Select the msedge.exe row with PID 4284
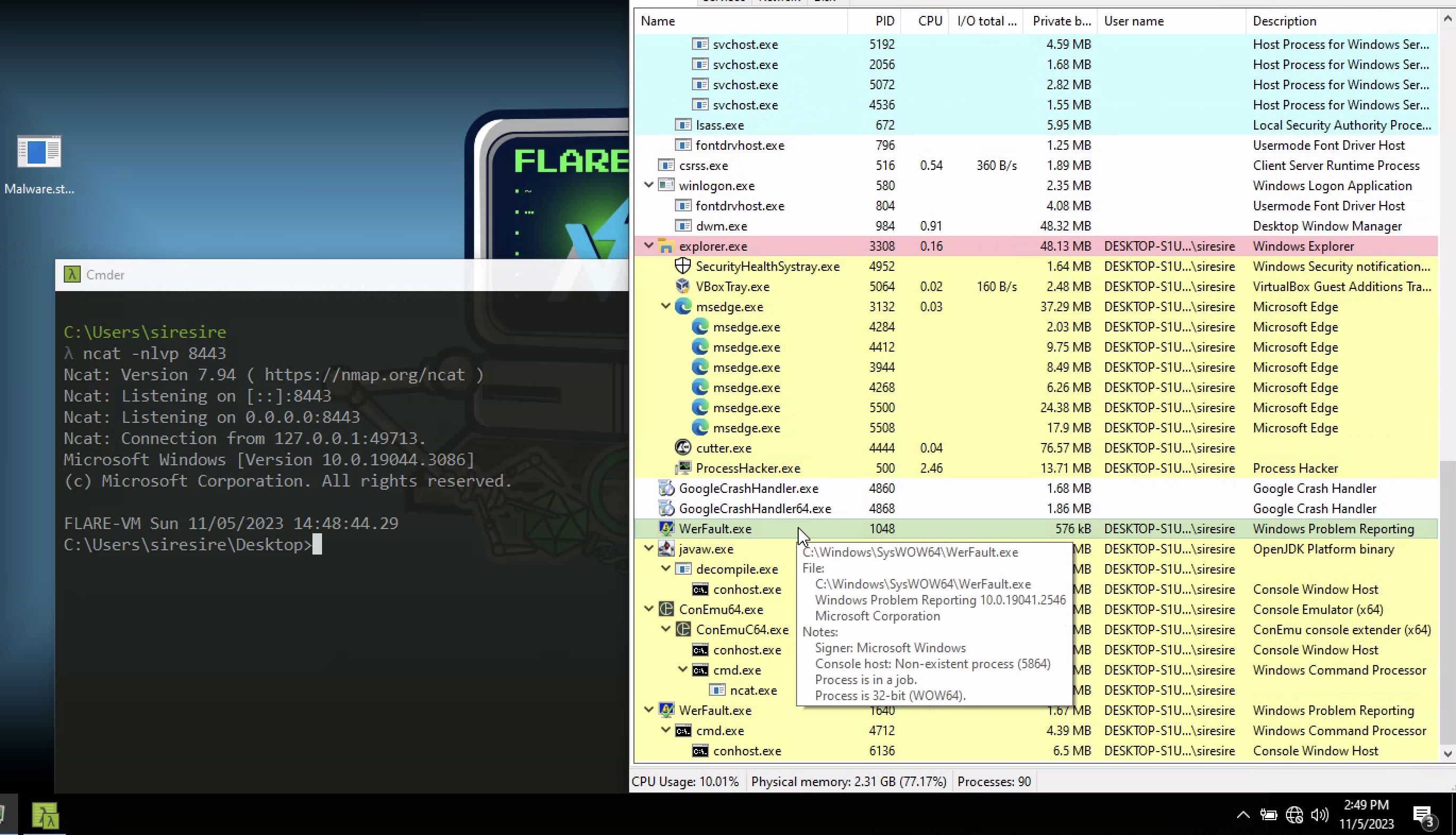Viewport: 1456px width, 835px height. pos(1036,327)
